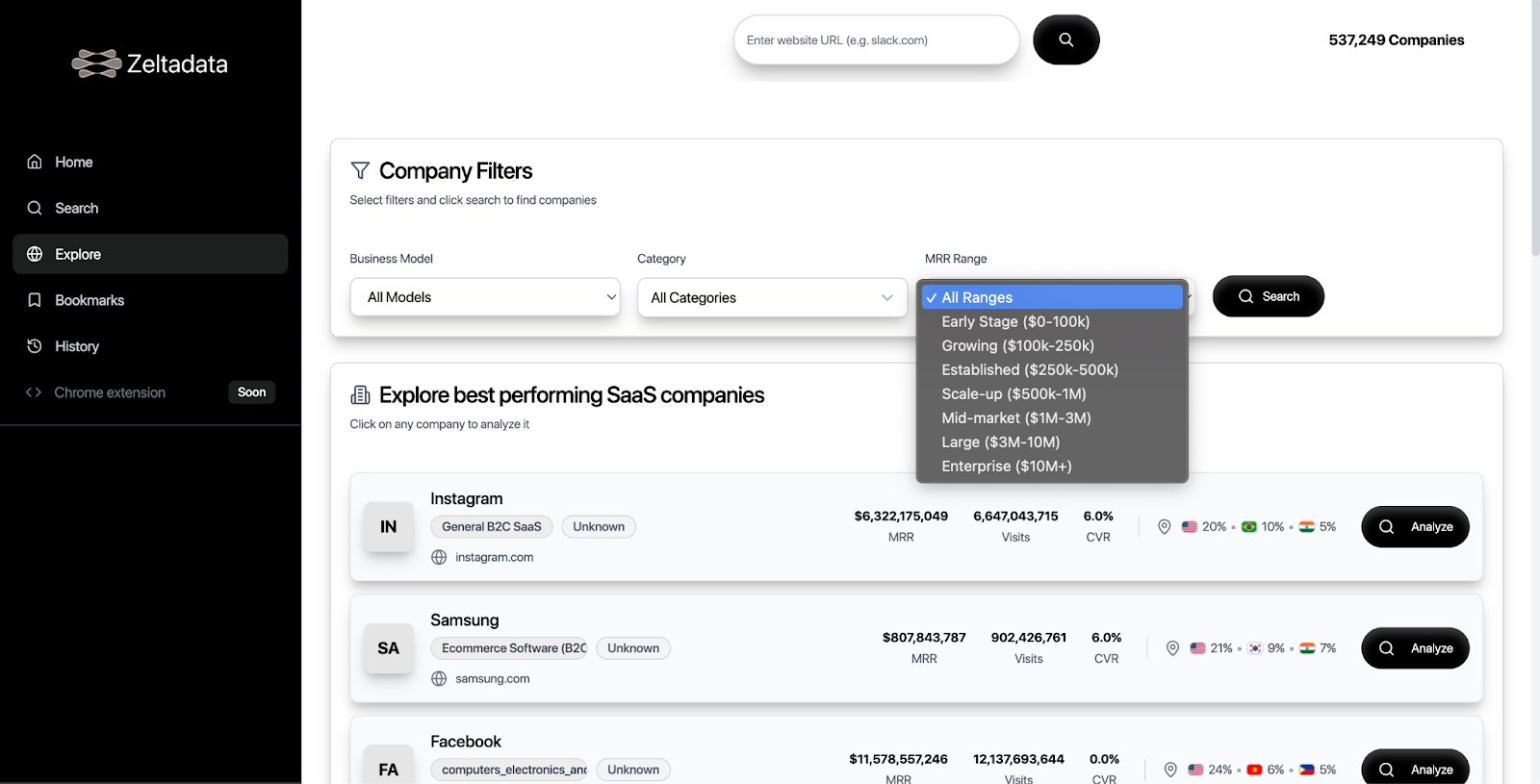Click the US flag in Instagram row
The height and width of the screenshot is (784, 1540).
[x=1190, y=527]
